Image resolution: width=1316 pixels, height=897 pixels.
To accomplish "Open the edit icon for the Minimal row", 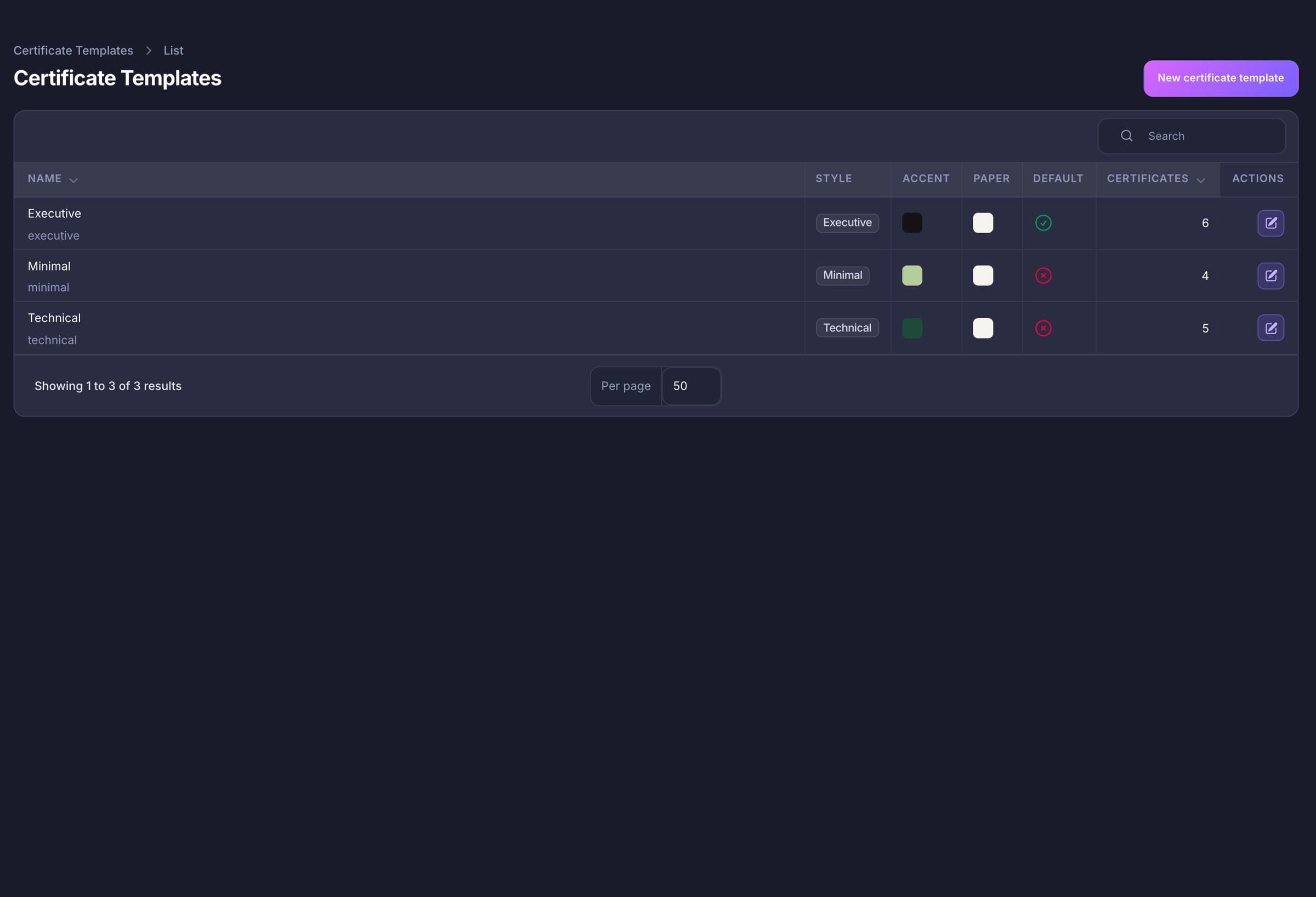I will 1270,275.
